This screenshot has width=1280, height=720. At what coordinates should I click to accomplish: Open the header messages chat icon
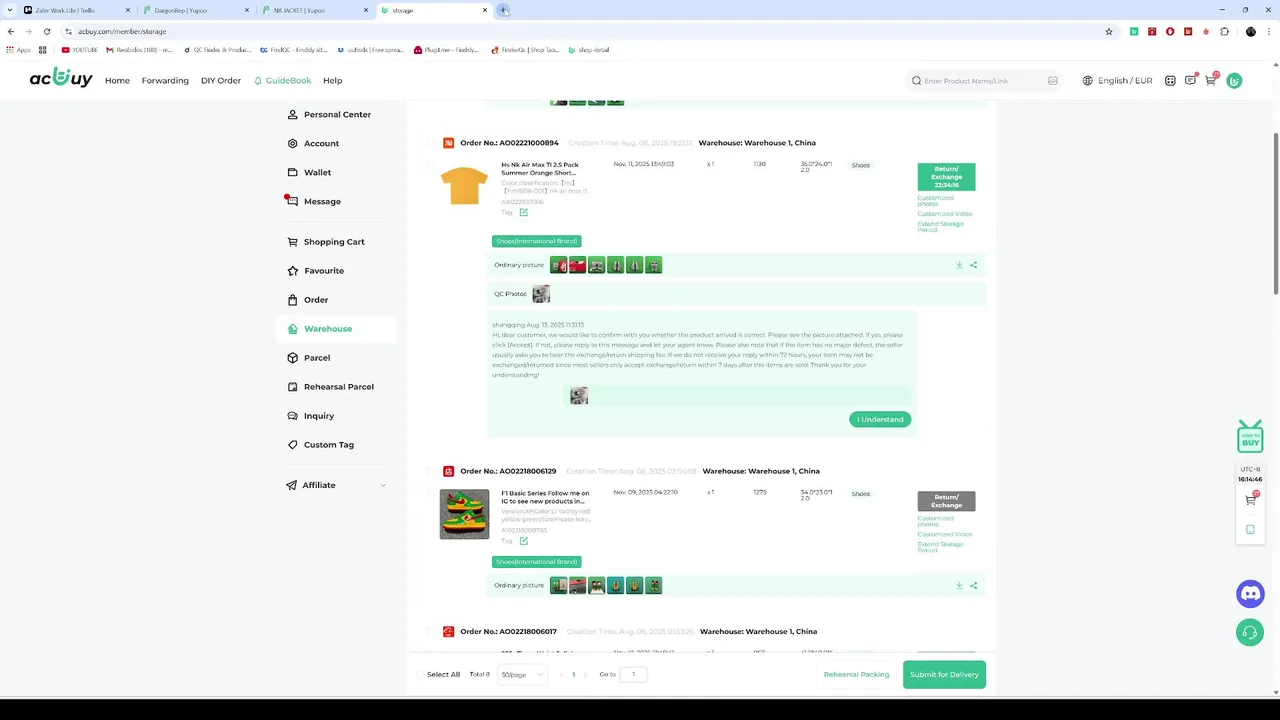[x=1190, y=81]
